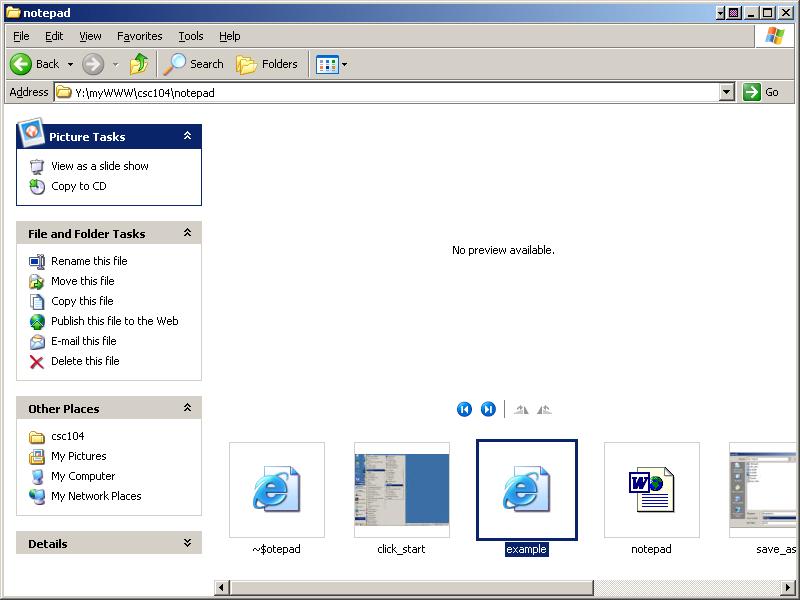Expand the Address bar dropdown
The image size is (800, 600).
727,92
